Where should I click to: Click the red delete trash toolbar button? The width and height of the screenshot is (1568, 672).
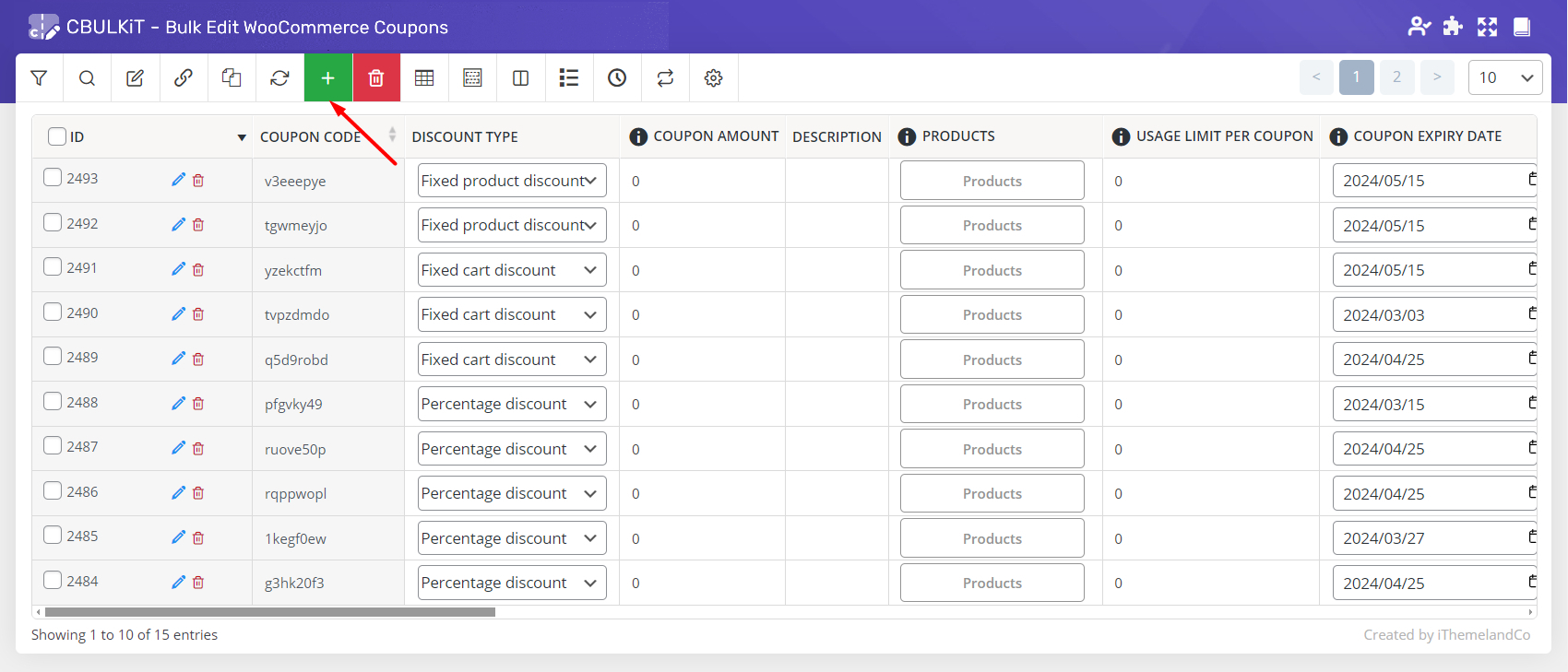pyautogui.click(x=376, y=78)
